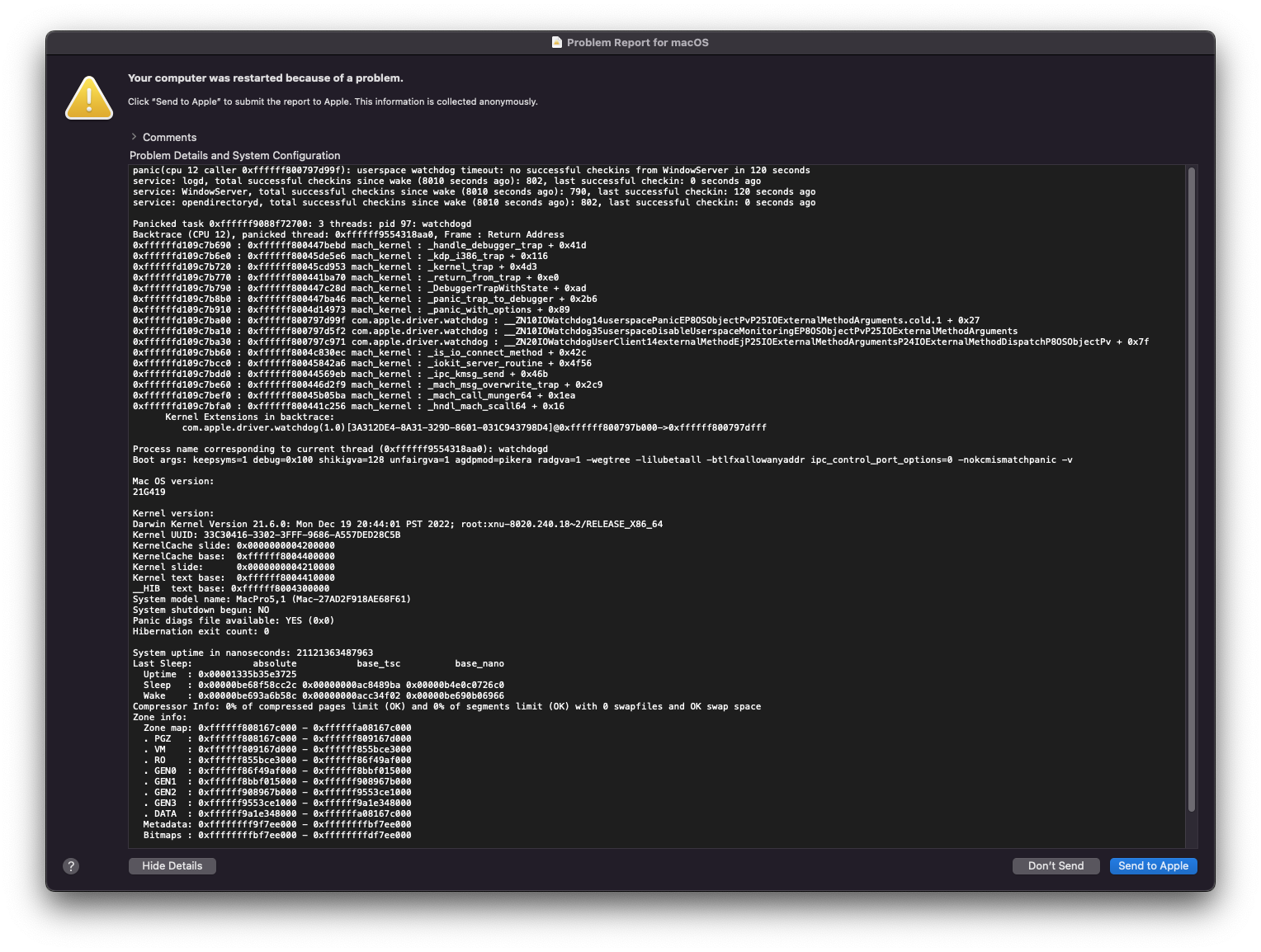Expand the Comments disclosure triangle
The image size is (1261, 952).
tap(134, 137)
